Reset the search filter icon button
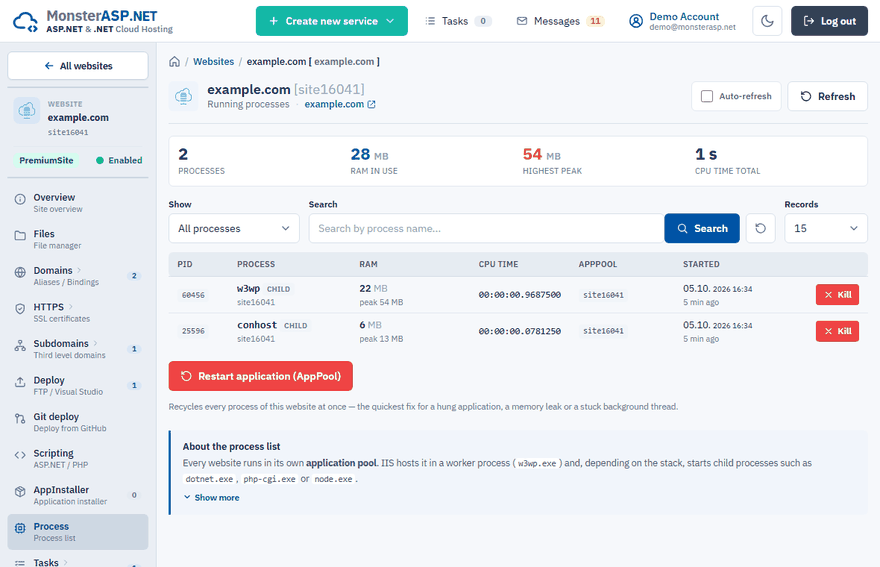Viewport: 880px width, 567px height. [x=760, y=228]
